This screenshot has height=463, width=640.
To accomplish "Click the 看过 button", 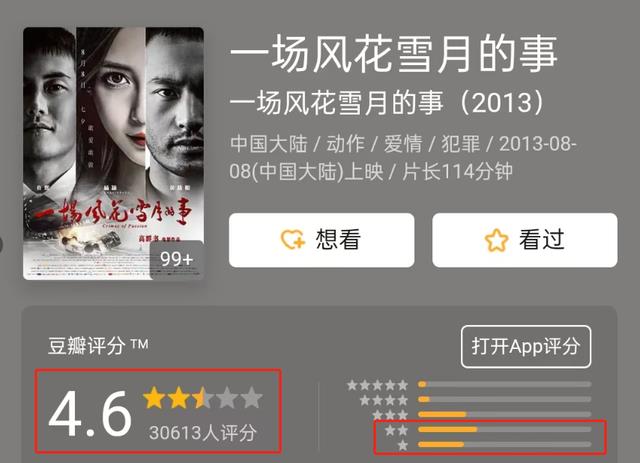I will [524, 240].
